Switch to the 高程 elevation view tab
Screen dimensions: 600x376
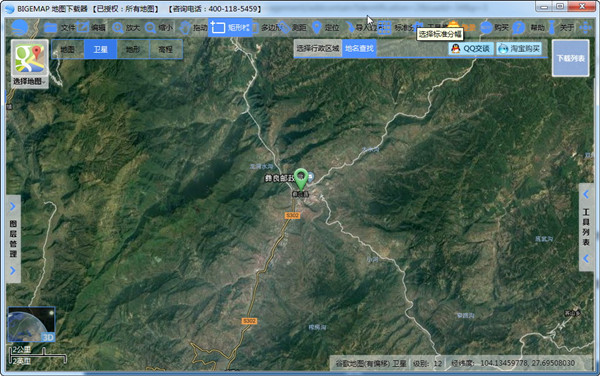pos(165,49)
